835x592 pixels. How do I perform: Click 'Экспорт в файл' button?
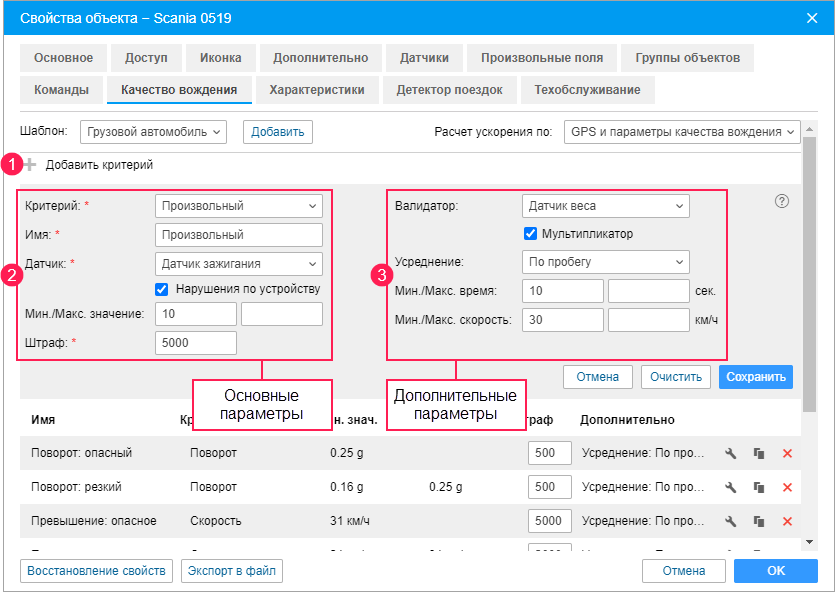tap(230, 571)
